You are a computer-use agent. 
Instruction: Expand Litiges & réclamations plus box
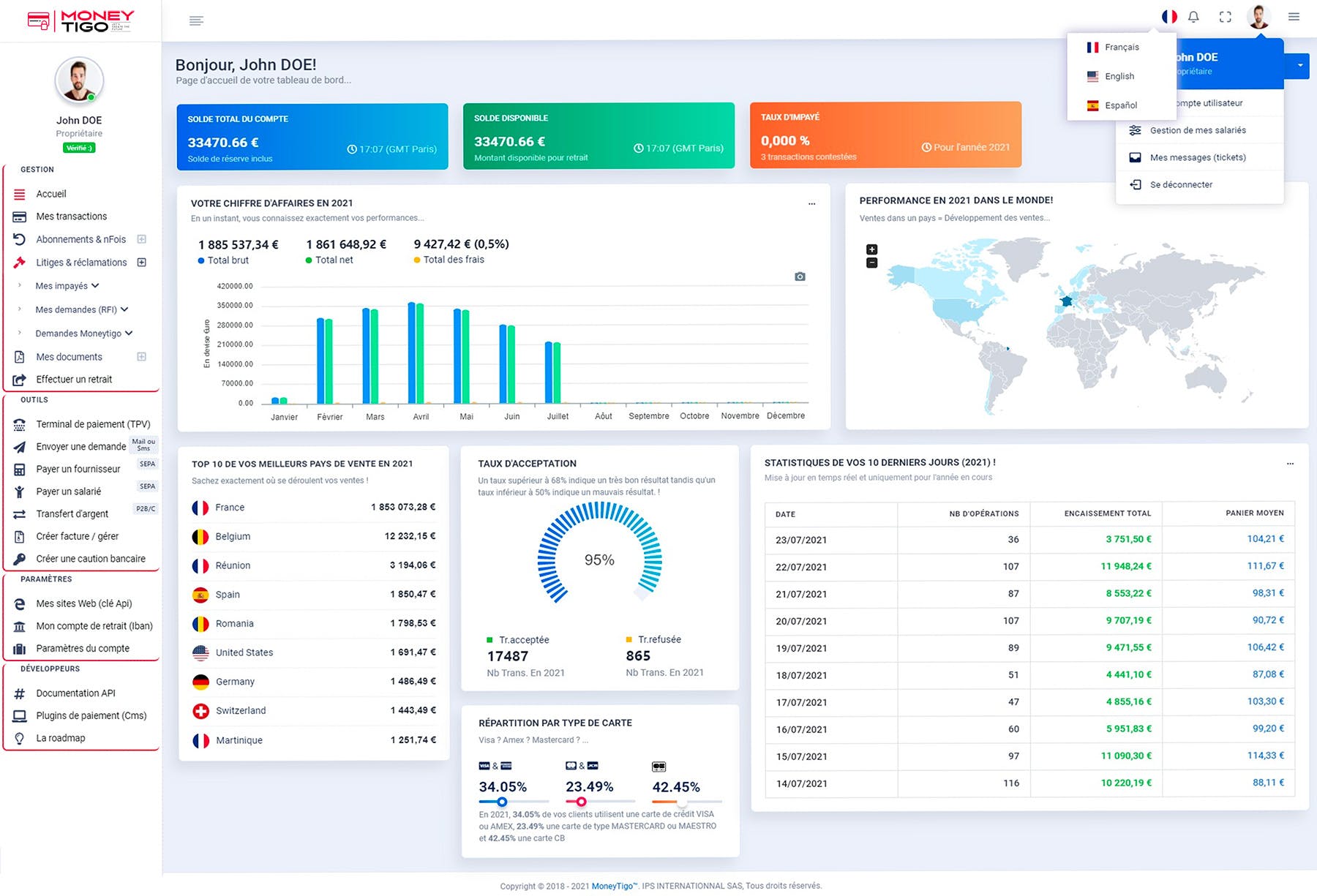[142, 263]
